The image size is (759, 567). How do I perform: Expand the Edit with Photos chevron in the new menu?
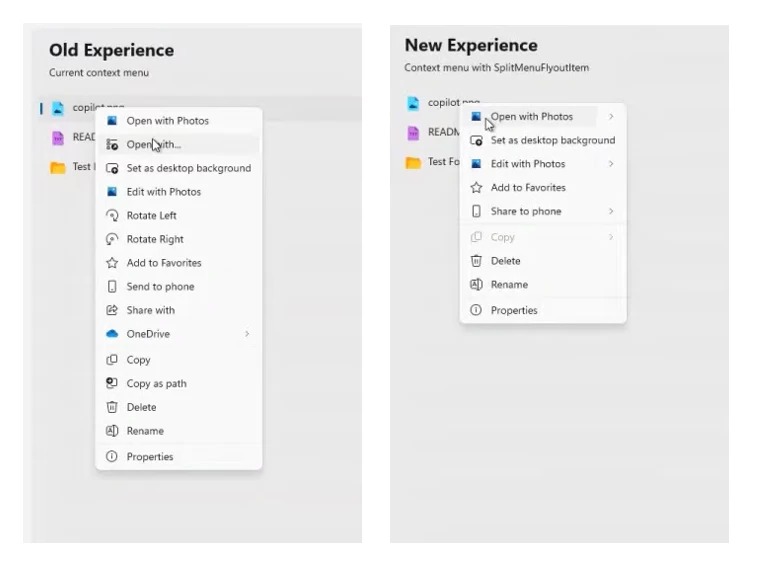[611, 164]
